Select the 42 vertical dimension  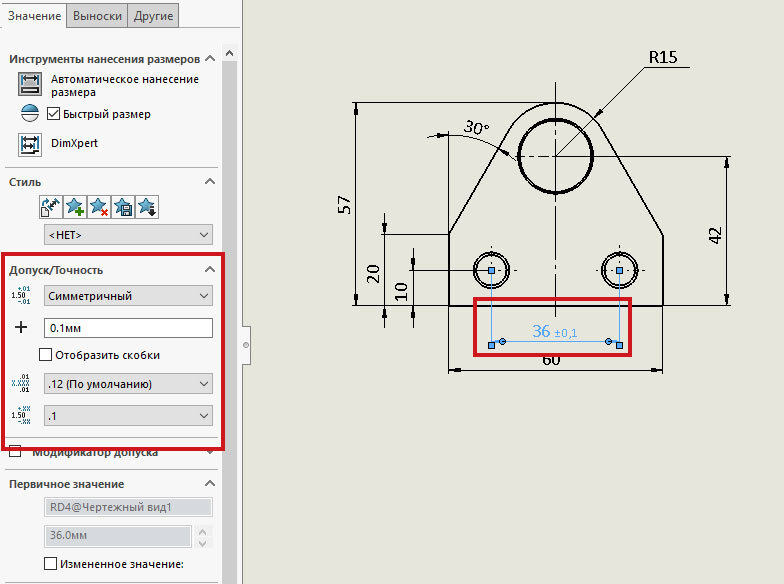pos(716,236)
